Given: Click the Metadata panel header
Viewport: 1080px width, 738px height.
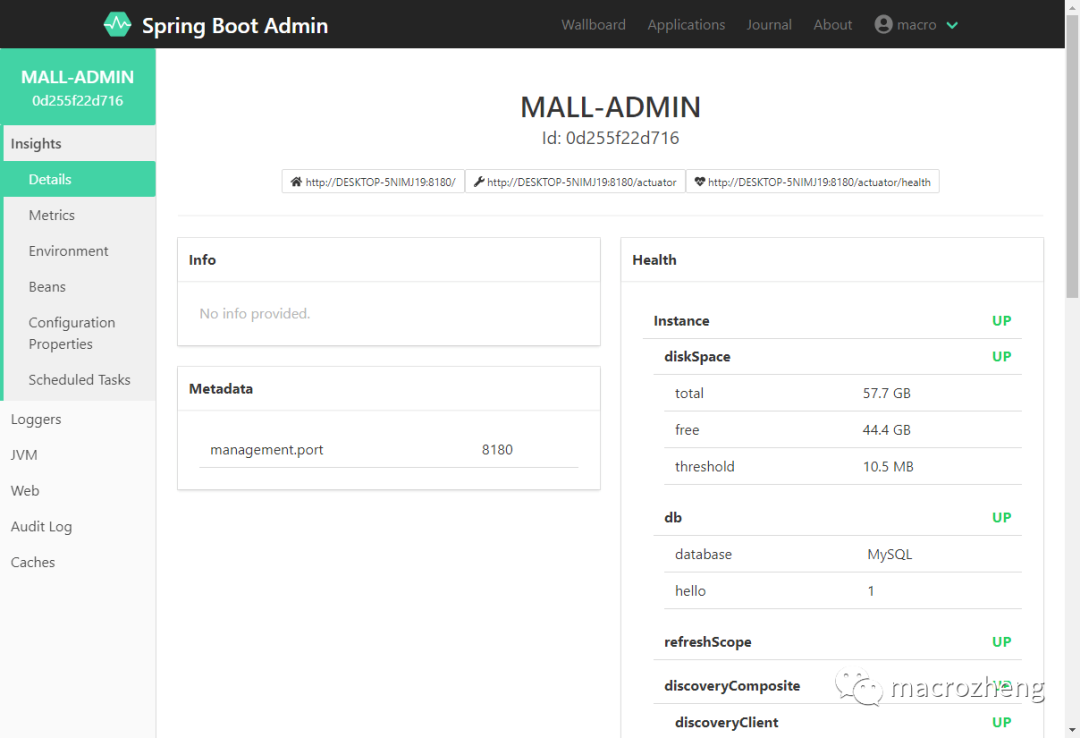Looking at the screenshot, I should 388,389.
